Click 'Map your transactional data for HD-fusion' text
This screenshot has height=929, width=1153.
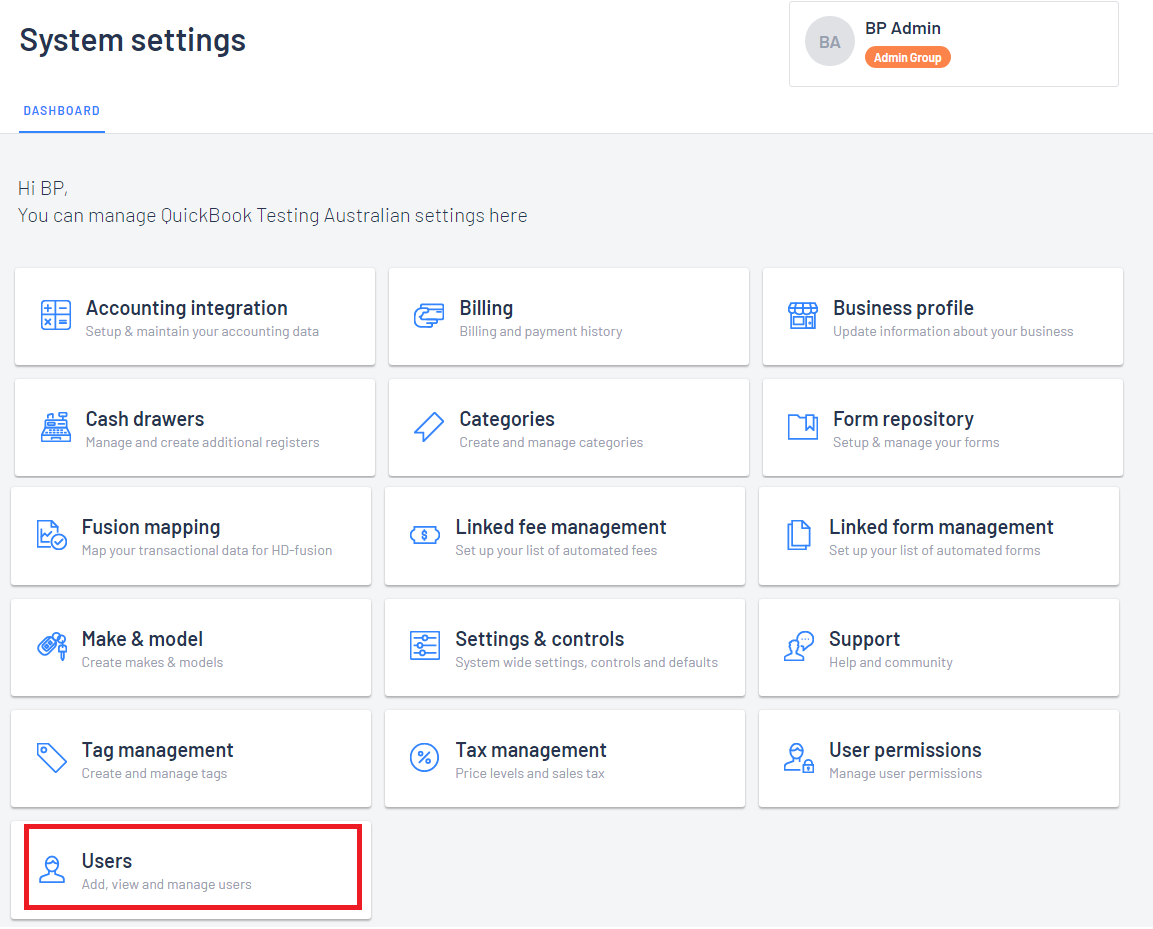tap(207, 551)
